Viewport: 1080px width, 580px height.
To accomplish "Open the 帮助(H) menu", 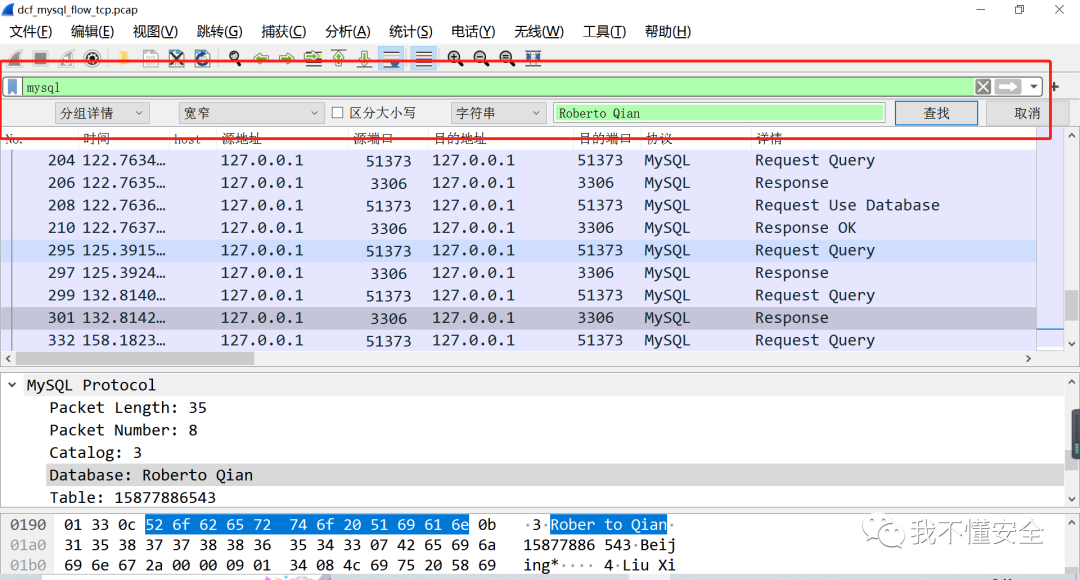I will pos(667,31).
